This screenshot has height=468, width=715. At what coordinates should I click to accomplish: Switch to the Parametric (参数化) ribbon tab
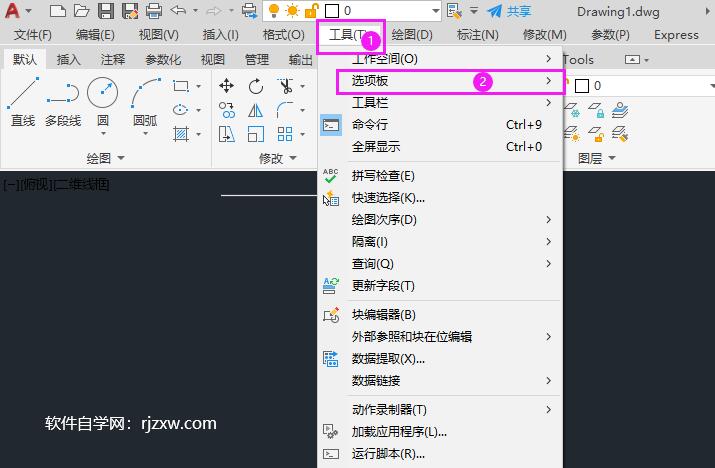[x=163, y=59]
